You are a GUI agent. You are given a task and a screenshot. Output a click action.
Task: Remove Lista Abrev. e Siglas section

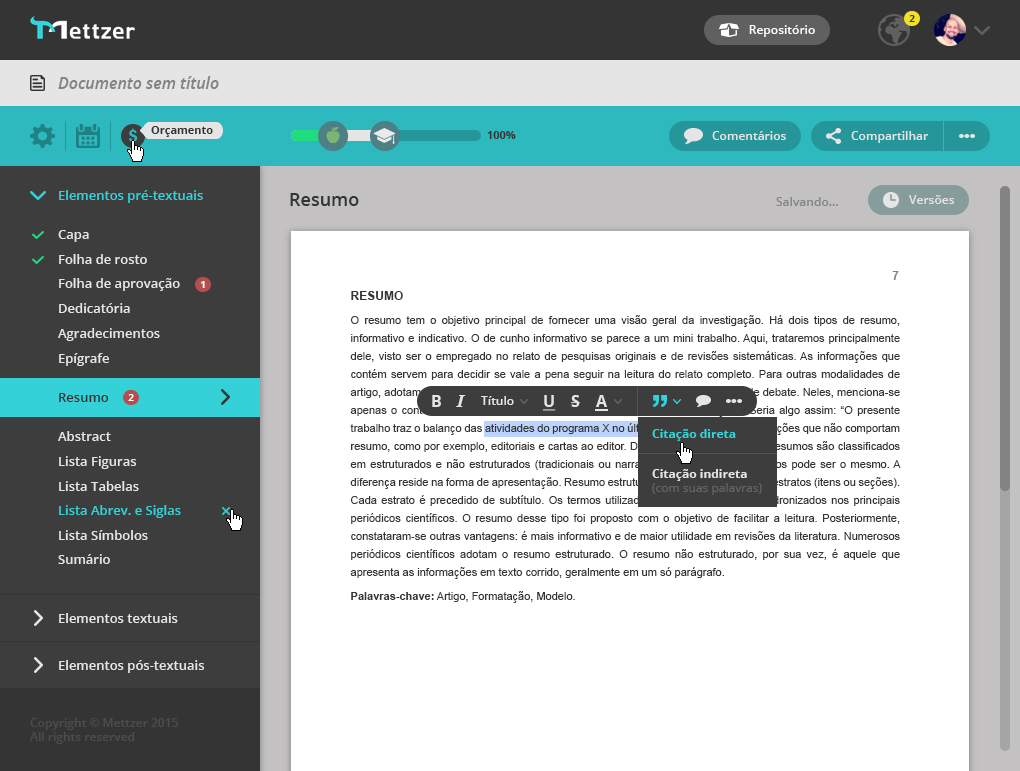click(x=226, y=511)
